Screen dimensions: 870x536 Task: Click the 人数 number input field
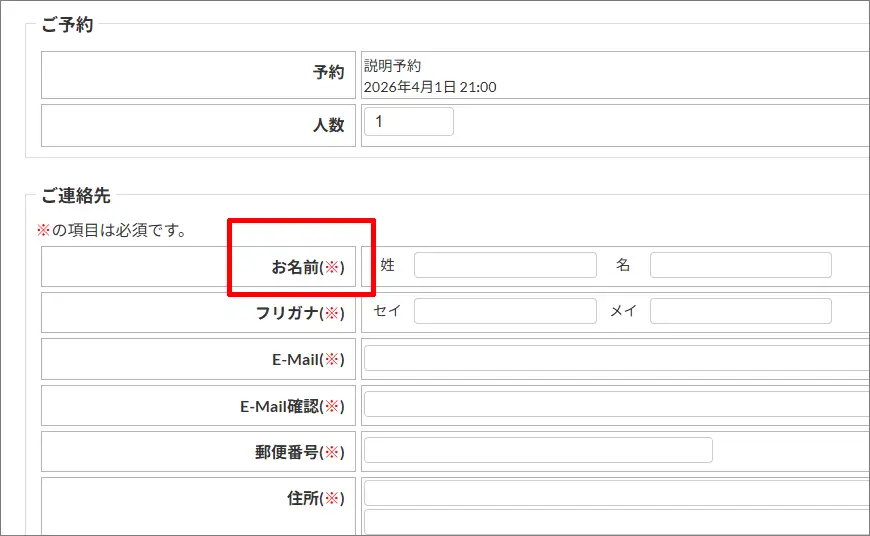pyautogui.click(x=409, y=122)
